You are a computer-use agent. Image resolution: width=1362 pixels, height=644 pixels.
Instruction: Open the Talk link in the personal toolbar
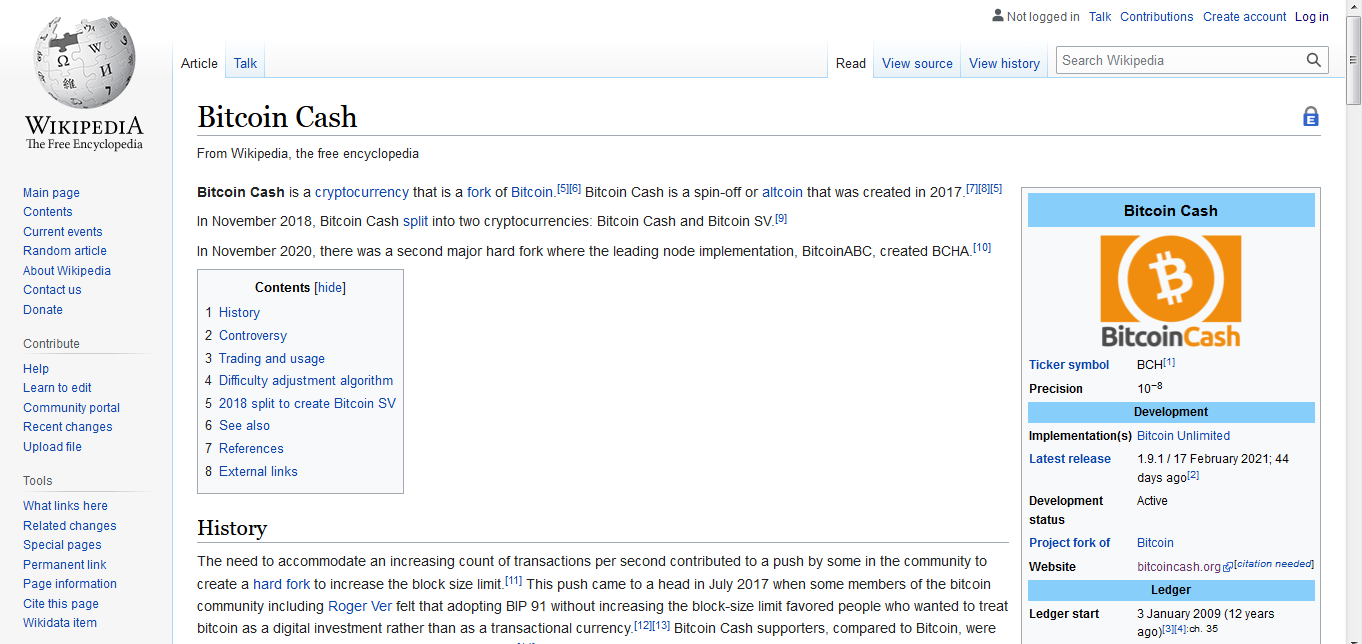(1100, 16)
